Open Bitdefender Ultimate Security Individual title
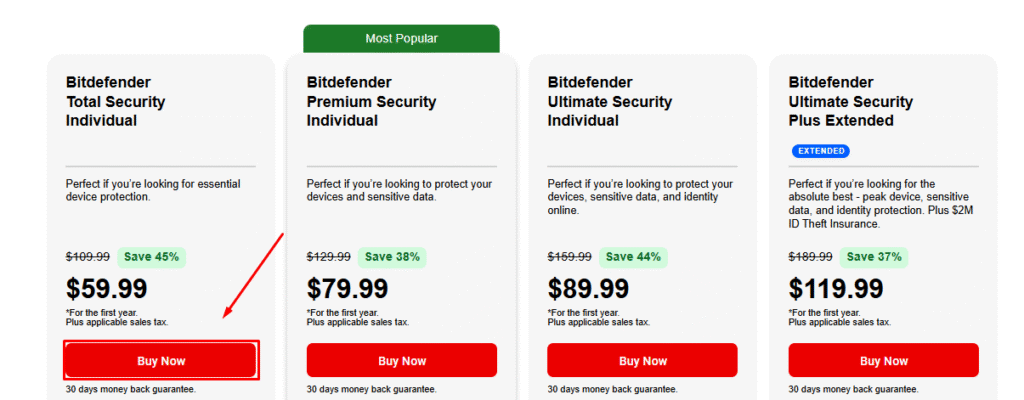 click(x=610, y=101)
